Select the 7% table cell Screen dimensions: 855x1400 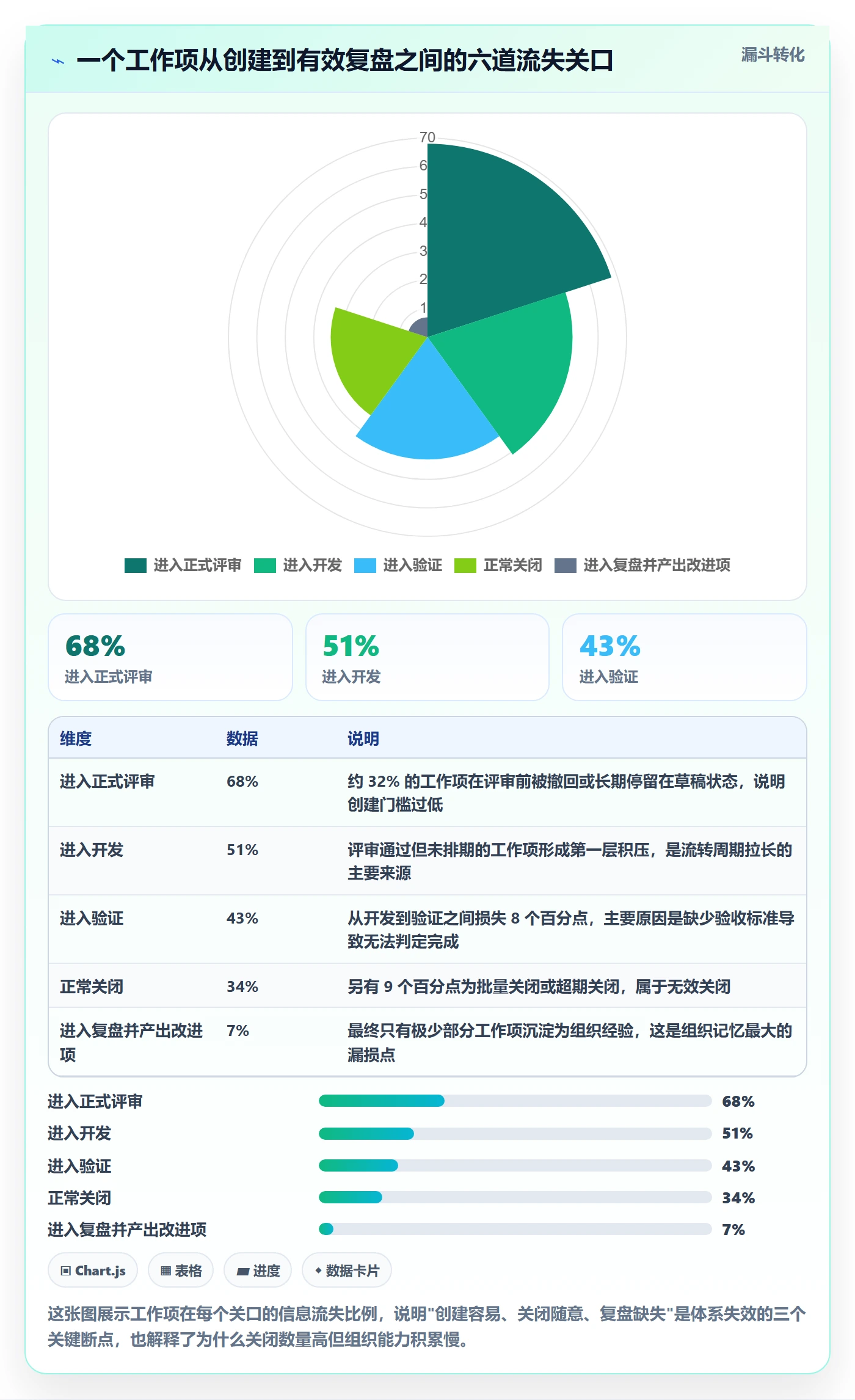click(238, 1030)
